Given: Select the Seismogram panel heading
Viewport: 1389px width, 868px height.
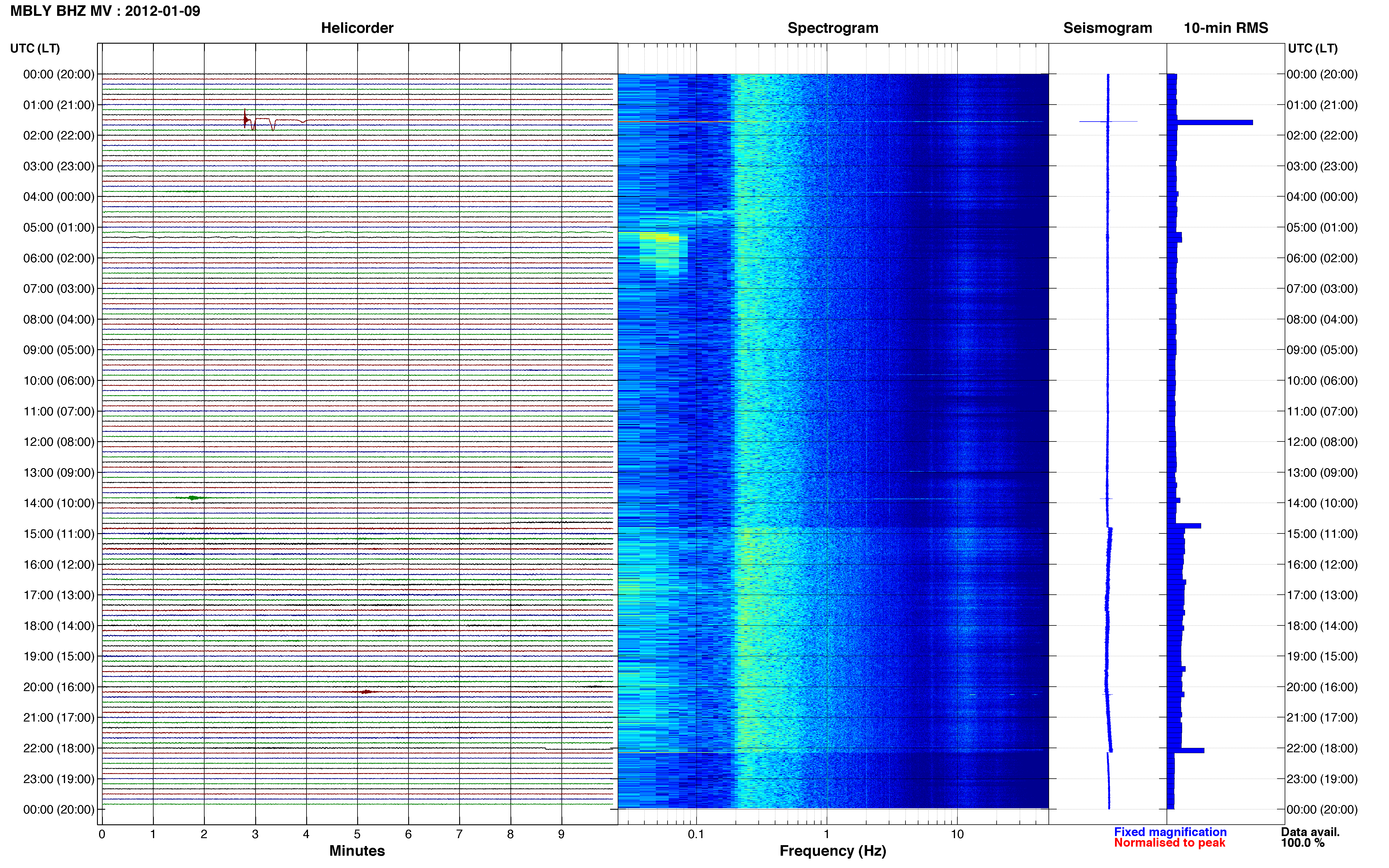Looking at the screenshot, I should (1107, 28).
